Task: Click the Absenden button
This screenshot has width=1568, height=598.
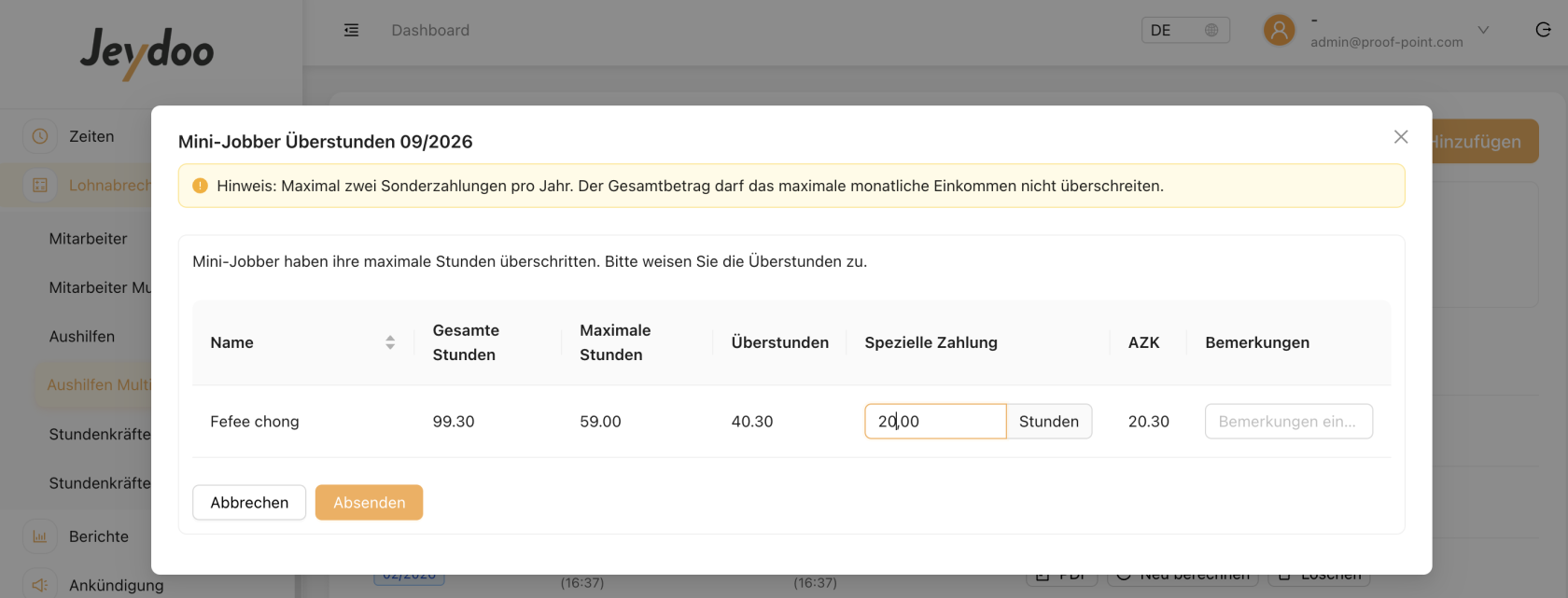Action: pos(369,503)
